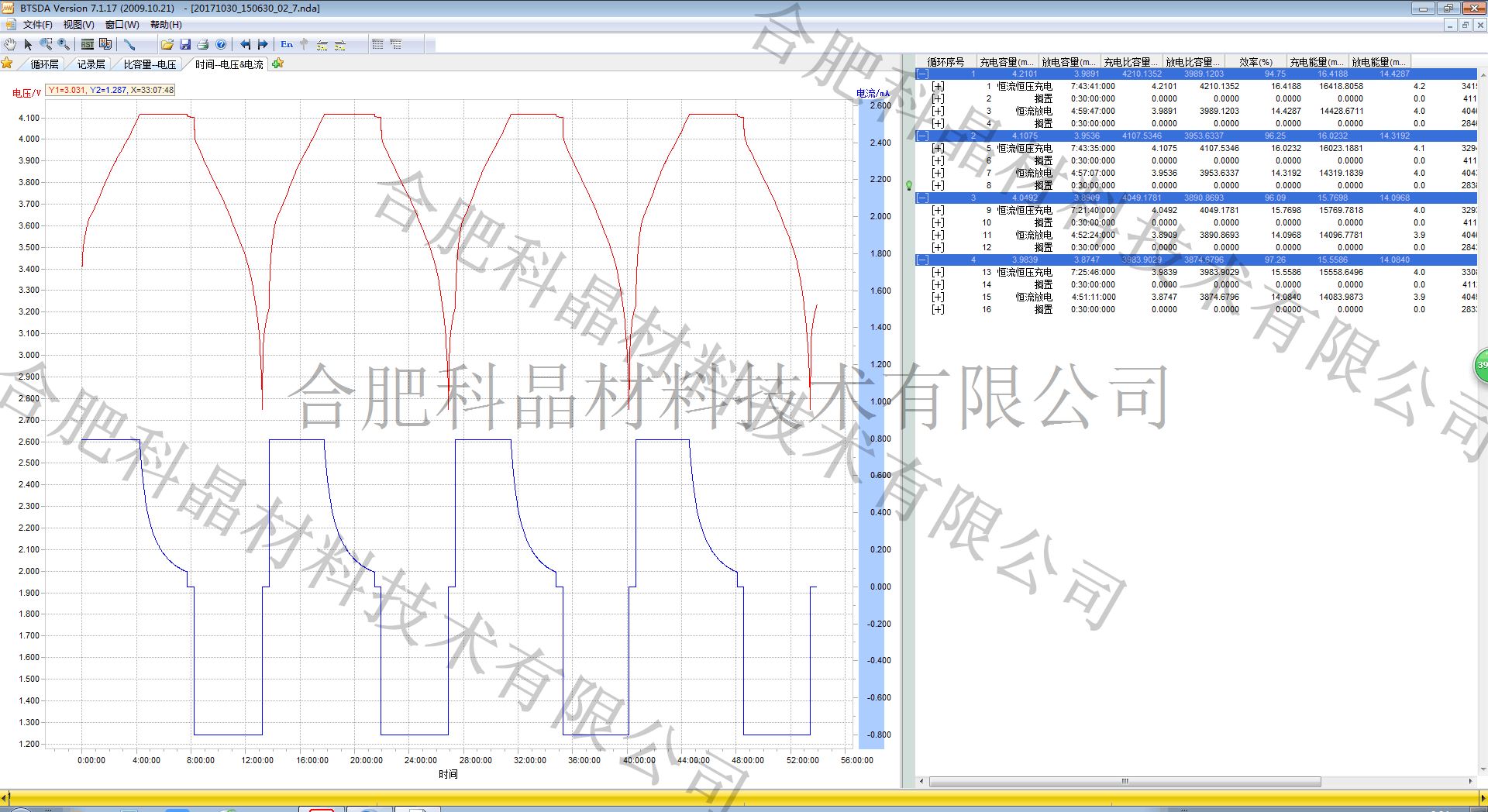
Task: Open the 文件(F) menu
Action: [x=37, y=25]
